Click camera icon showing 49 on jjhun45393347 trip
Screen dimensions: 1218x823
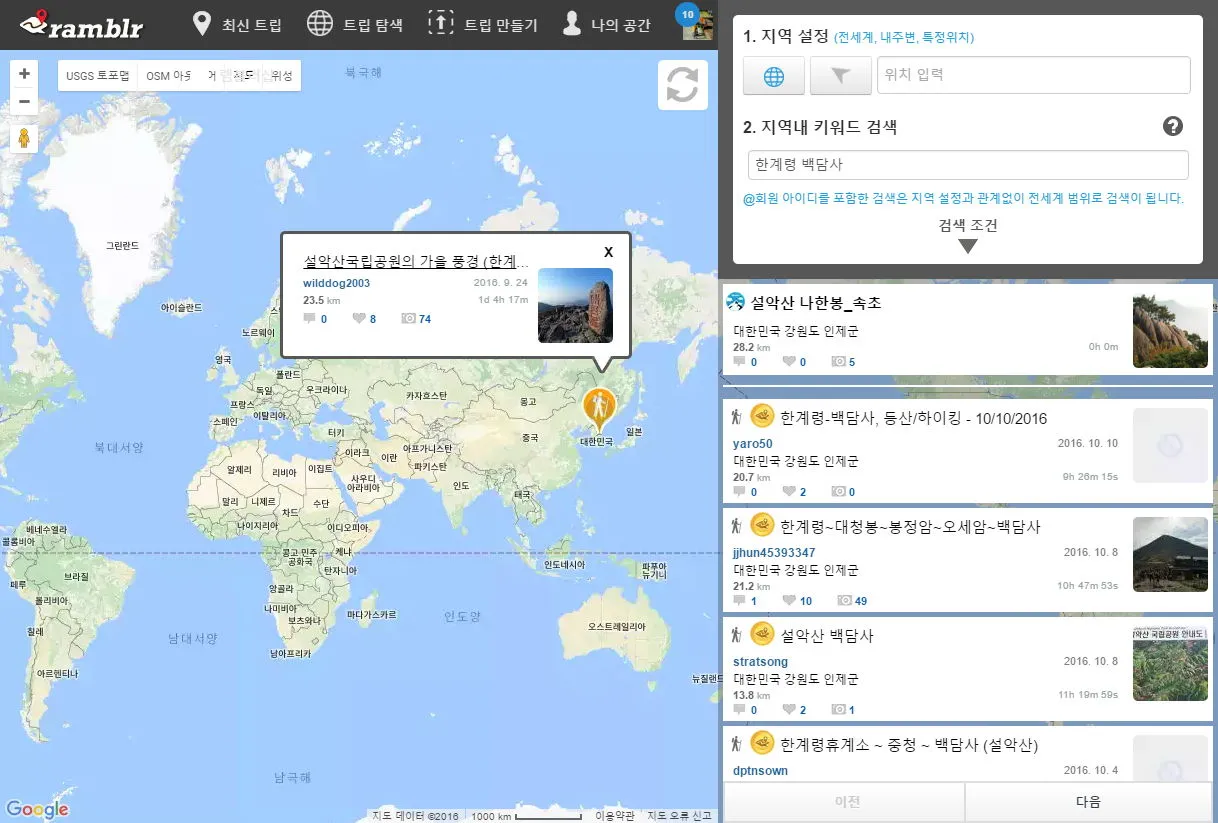pyautogui.click(x=844, y=600)
